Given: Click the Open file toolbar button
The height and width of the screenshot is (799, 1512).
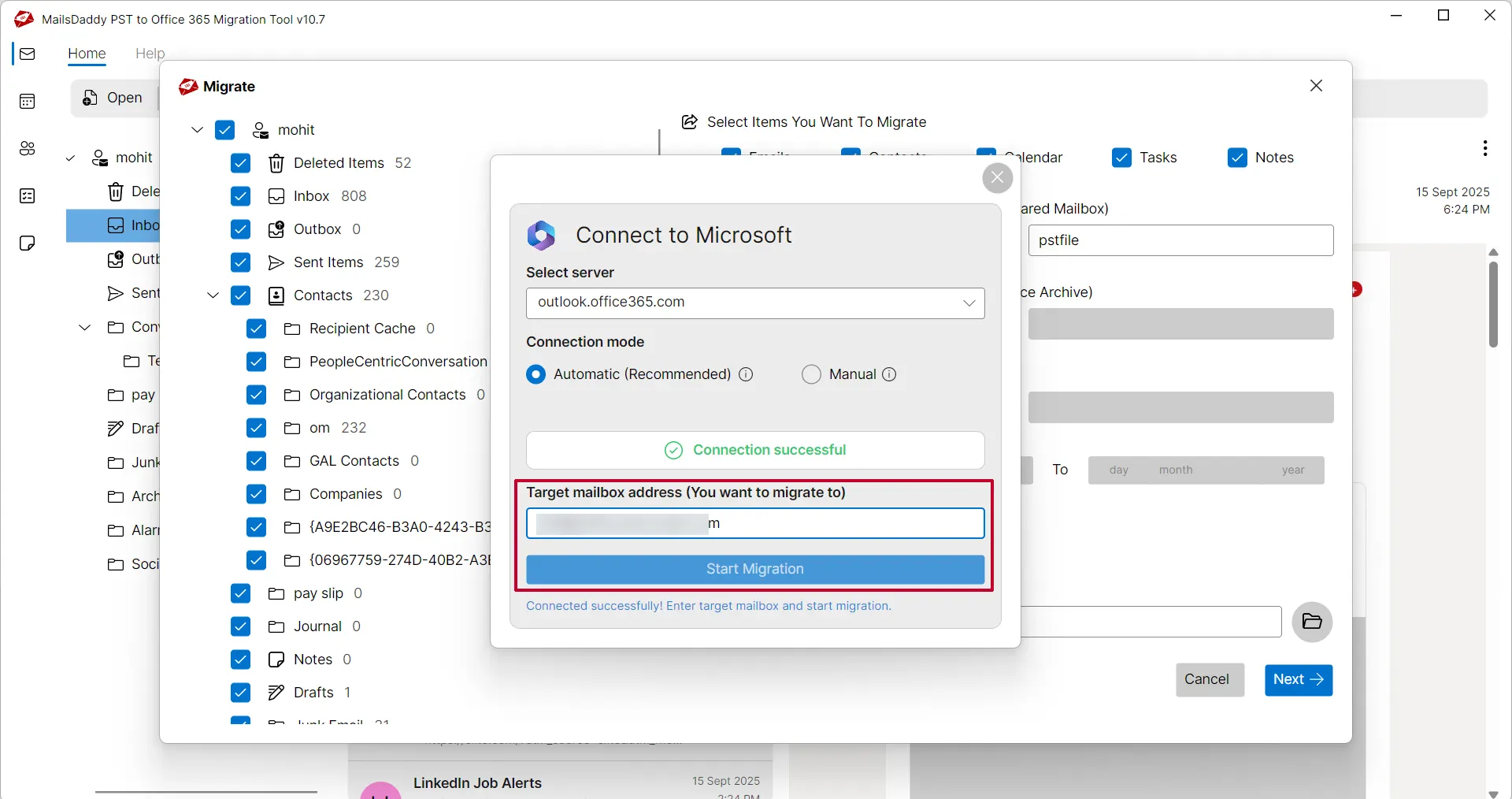Looking at the screenshot, I should (113, 98).
